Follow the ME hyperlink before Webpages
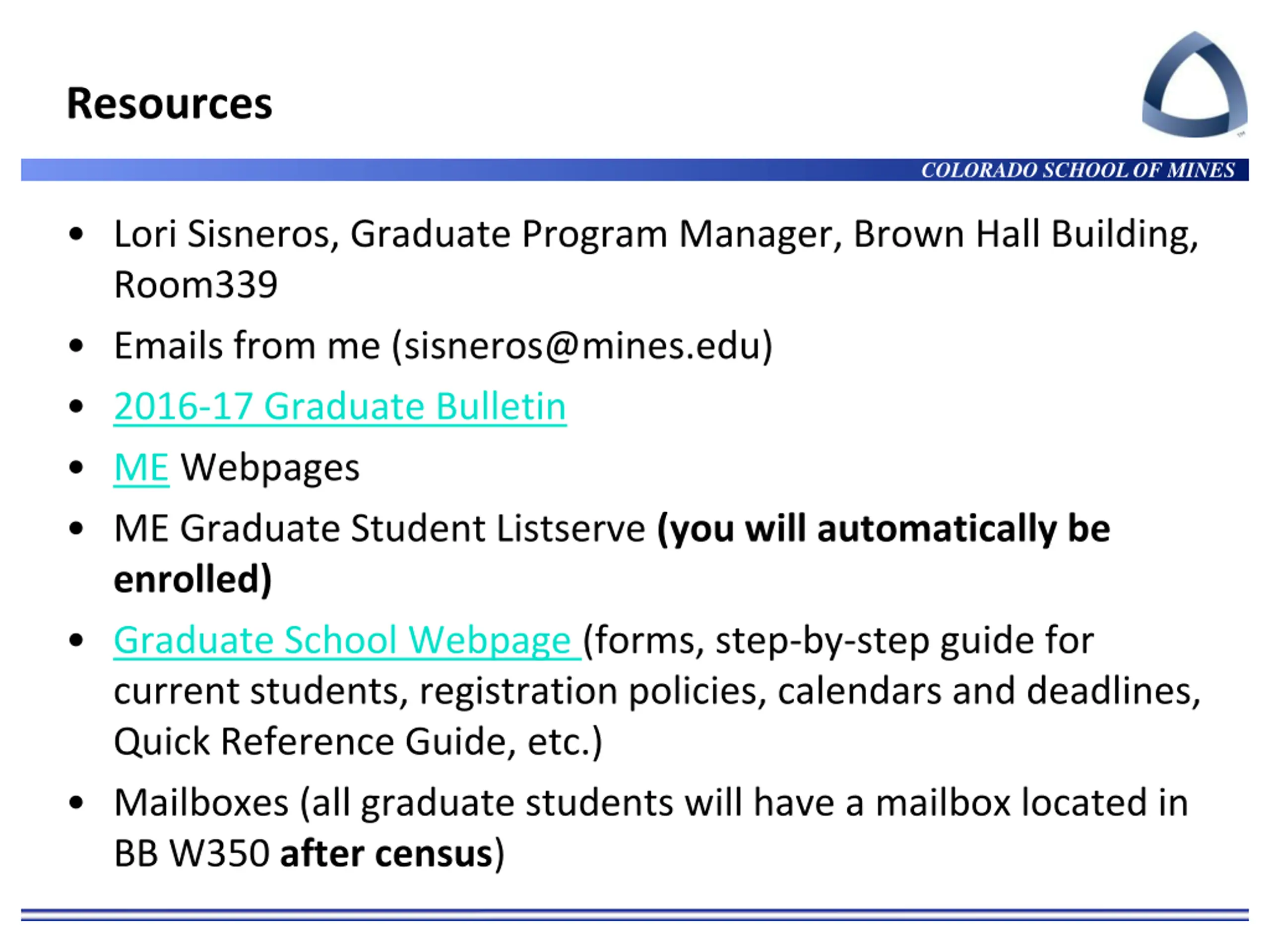Viewport: 1270px width, 952px height. [x=141, y=467]
